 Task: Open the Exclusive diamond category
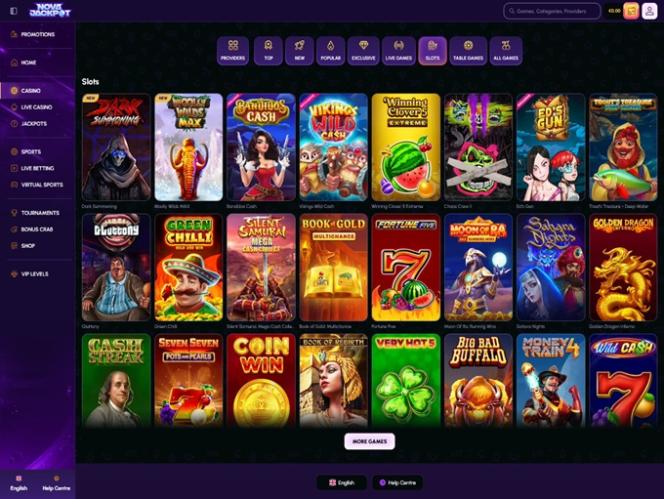[x=363, y=51]
